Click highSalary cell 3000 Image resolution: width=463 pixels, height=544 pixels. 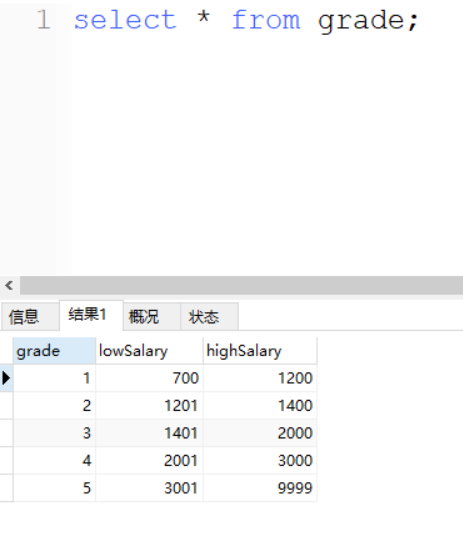point(260,460)
